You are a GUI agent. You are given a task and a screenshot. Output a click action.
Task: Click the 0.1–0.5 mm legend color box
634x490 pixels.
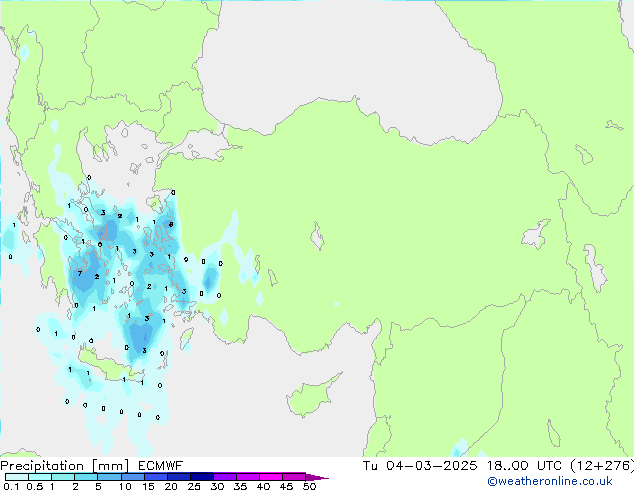pos(17,477)
